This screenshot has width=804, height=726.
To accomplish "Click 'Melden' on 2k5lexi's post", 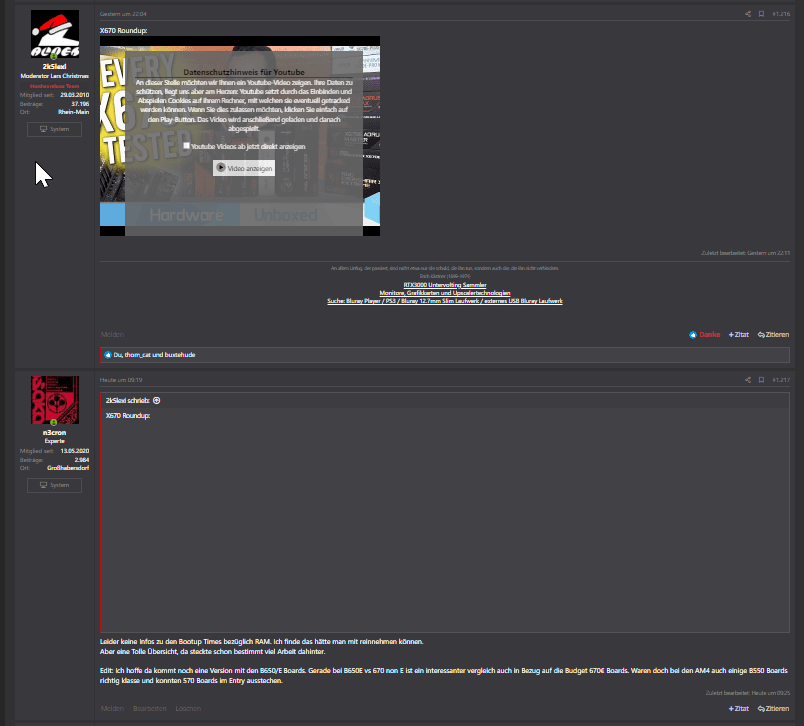I will pyautogui.click(x=112, y=335).
